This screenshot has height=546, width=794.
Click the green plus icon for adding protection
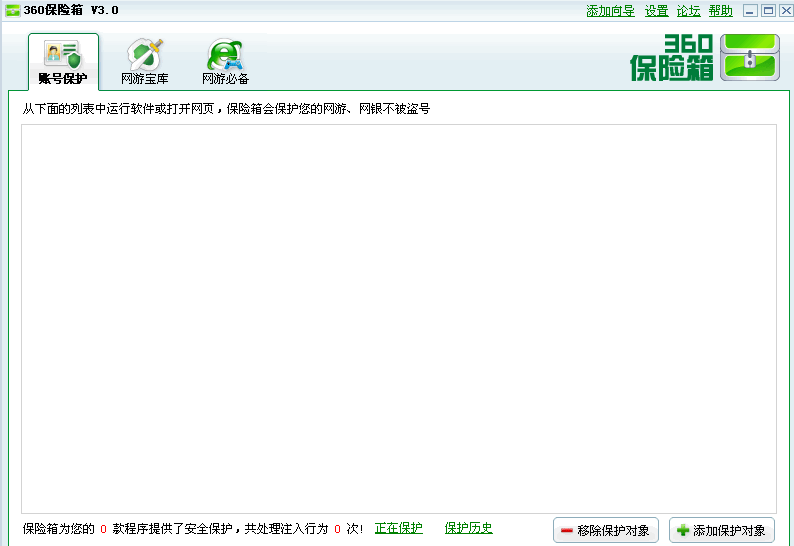click(x=683, y=531)
